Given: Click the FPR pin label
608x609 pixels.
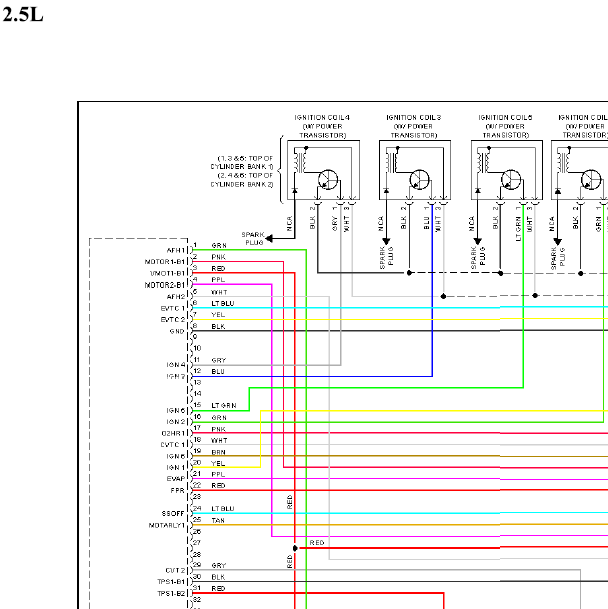Looking at the screenshot, I should (x=178, y=491).
